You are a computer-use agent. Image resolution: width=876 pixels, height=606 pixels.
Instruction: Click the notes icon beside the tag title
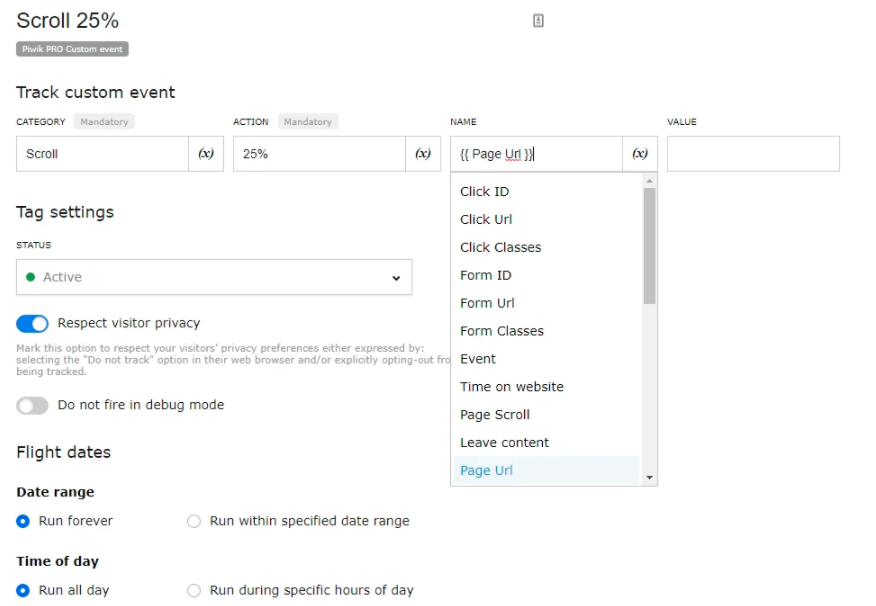click(x=538, y=21)
